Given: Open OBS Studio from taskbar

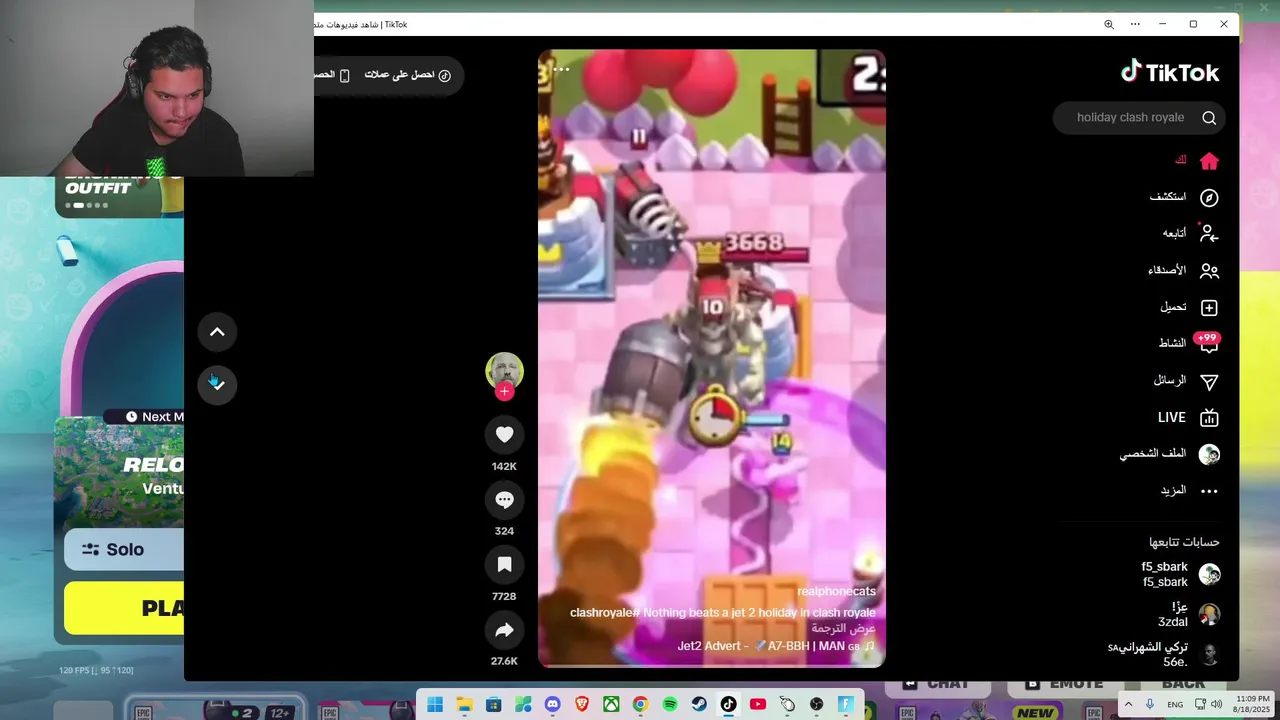Looking at the screenshot, I should click(x=816, y=704).
